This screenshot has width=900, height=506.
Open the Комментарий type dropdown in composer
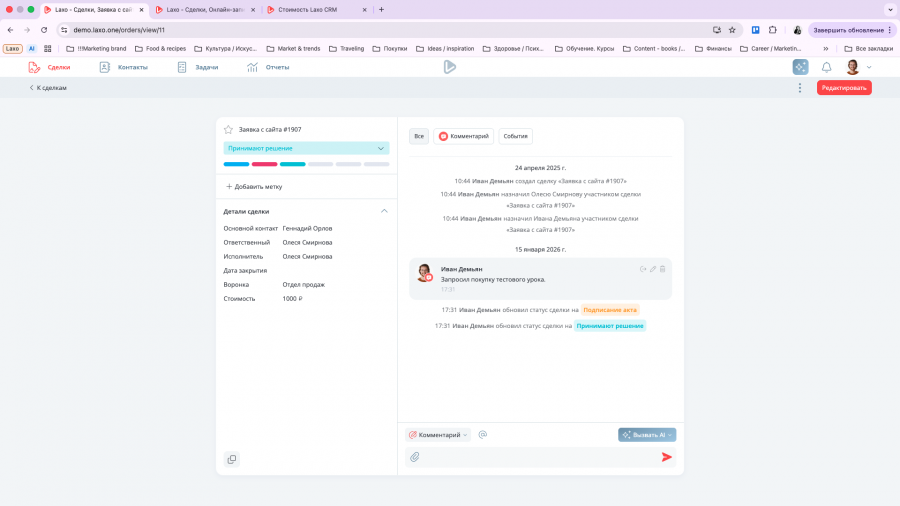(x=438, y=435)
